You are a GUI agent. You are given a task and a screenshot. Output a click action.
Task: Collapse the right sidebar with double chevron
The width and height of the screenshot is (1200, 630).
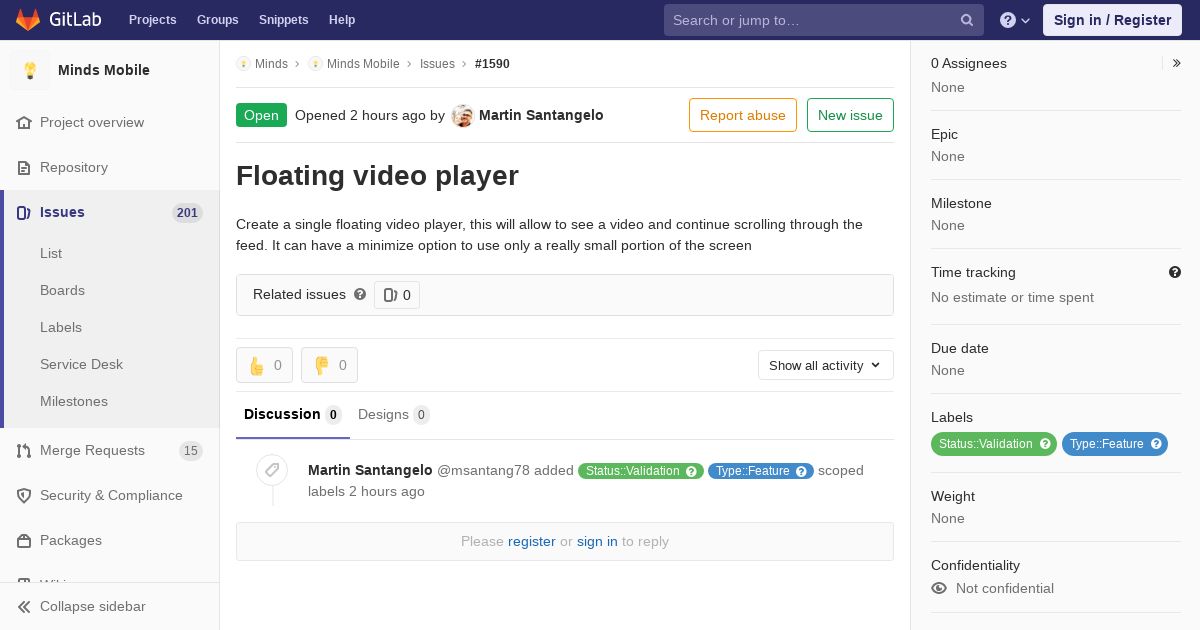pos(1176,63)
